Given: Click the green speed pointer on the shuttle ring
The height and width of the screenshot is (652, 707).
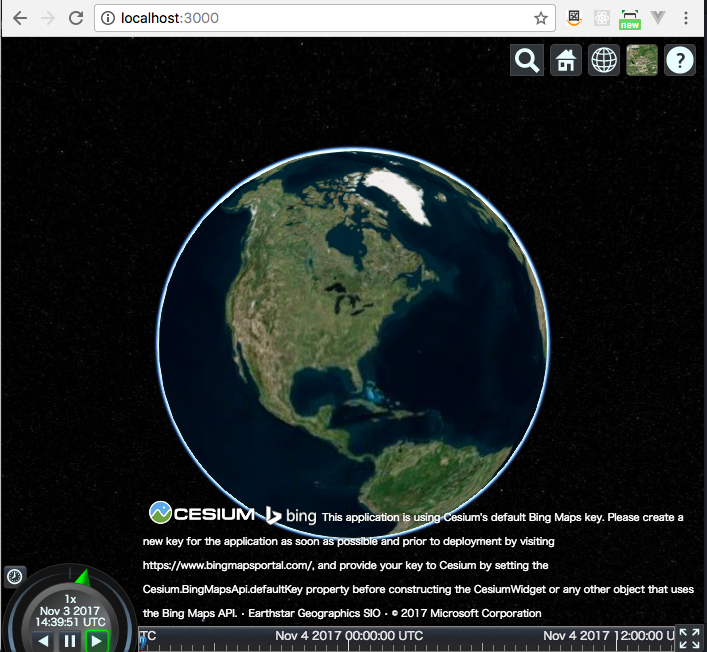Looking at the screenshot, I should [x=83, y=578].
